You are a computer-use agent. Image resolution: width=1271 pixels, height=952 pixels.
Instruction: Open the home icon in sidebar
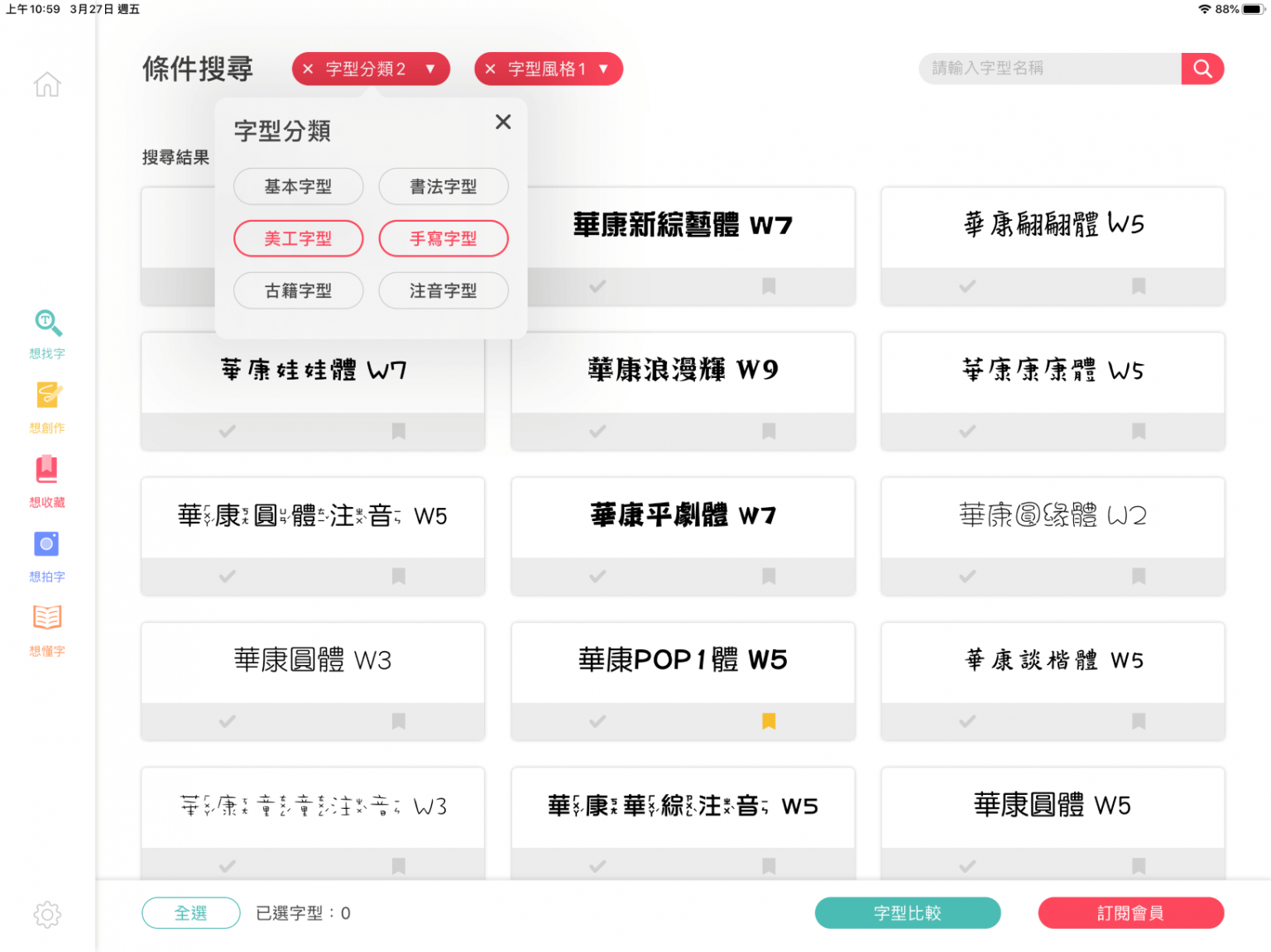(47, 84)
